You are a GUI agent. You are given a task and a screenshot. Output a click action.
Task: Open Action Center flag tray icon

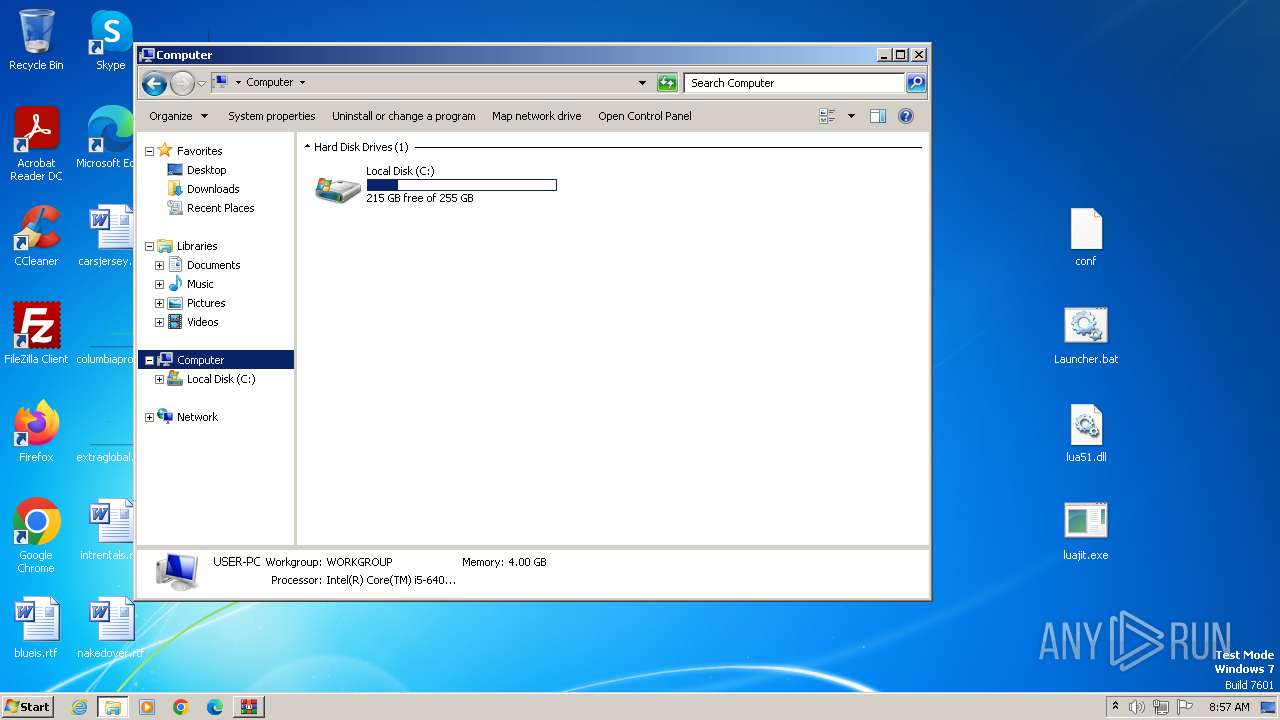(x=1185, y=707)
